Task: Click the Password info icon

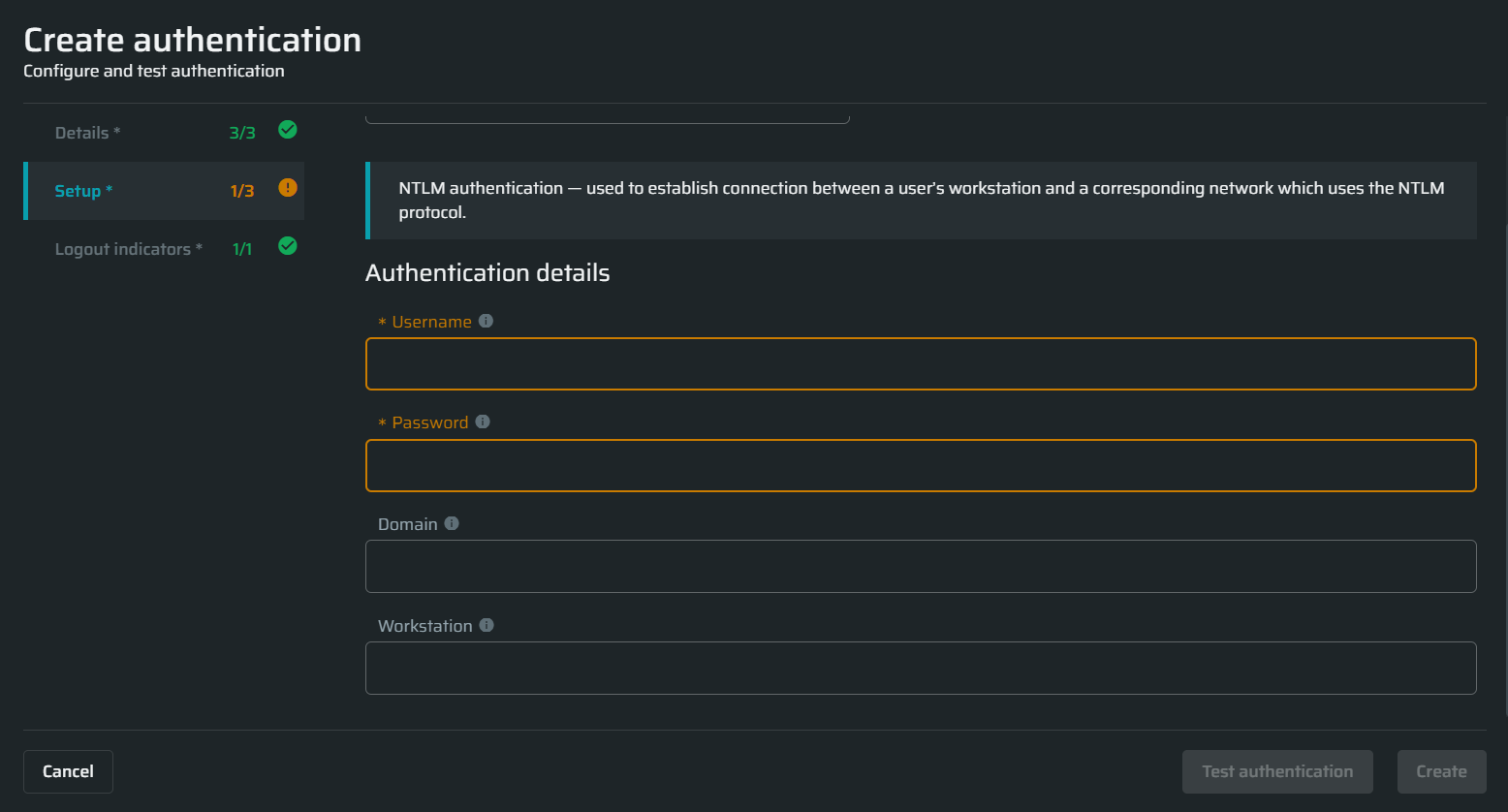Action: click(x=483, y=422)
